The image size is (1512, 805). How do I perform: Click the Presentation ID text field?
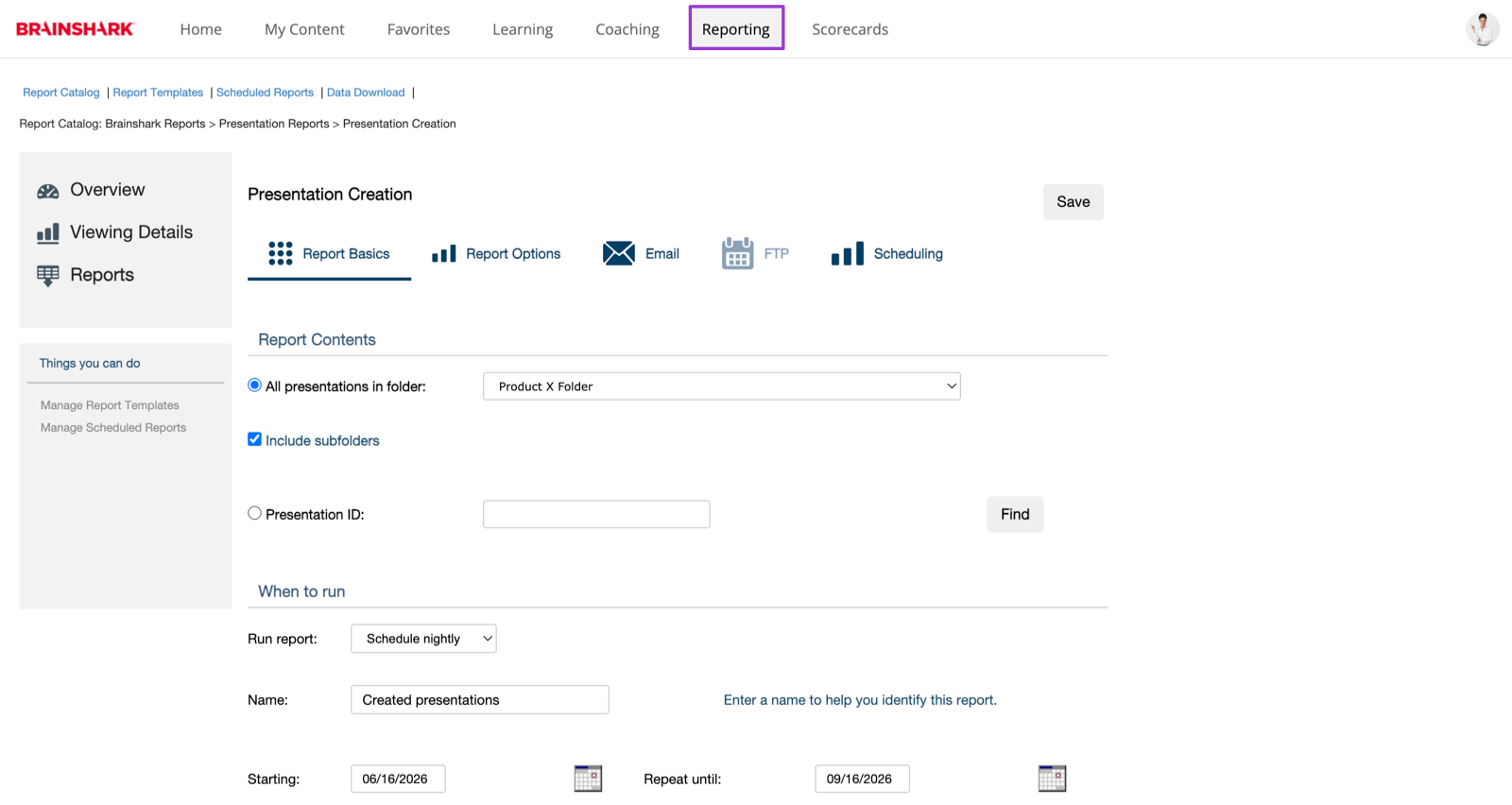coord(596,514)
